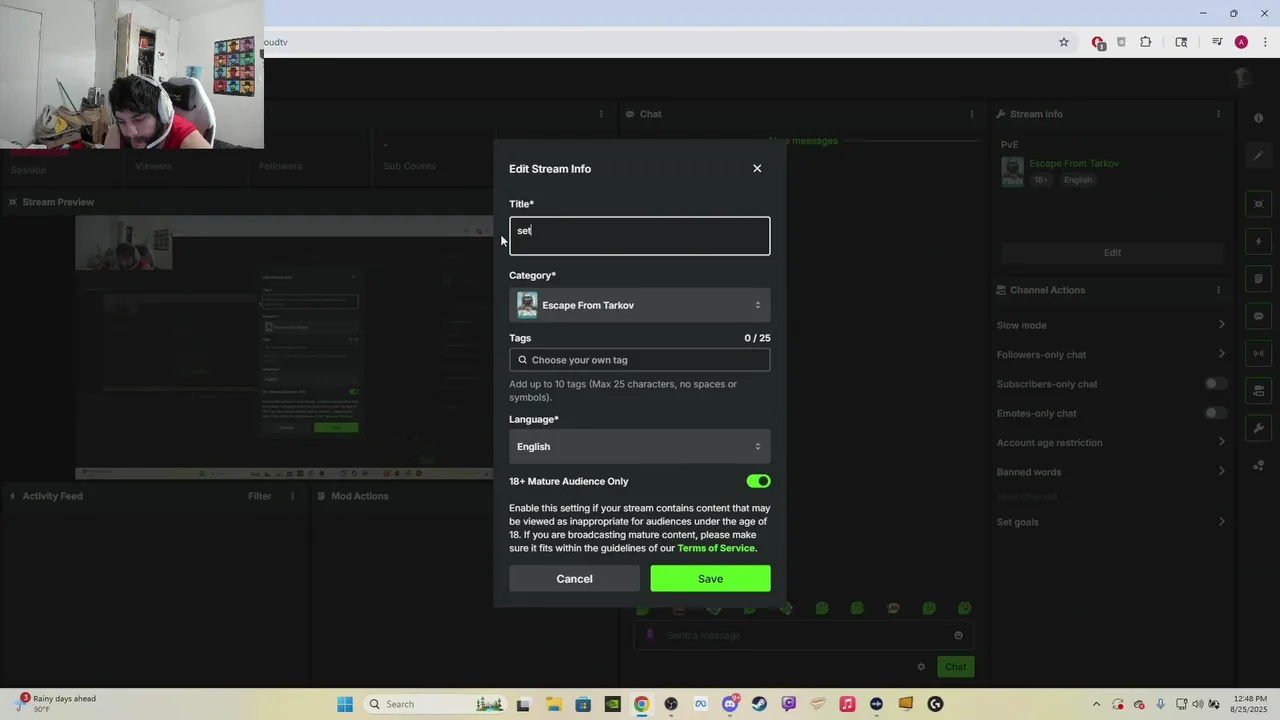Screen dimensions: 1280x720
Task: Open the Category dropdown showing Escape From Tarkov
Action: [639, 305]
